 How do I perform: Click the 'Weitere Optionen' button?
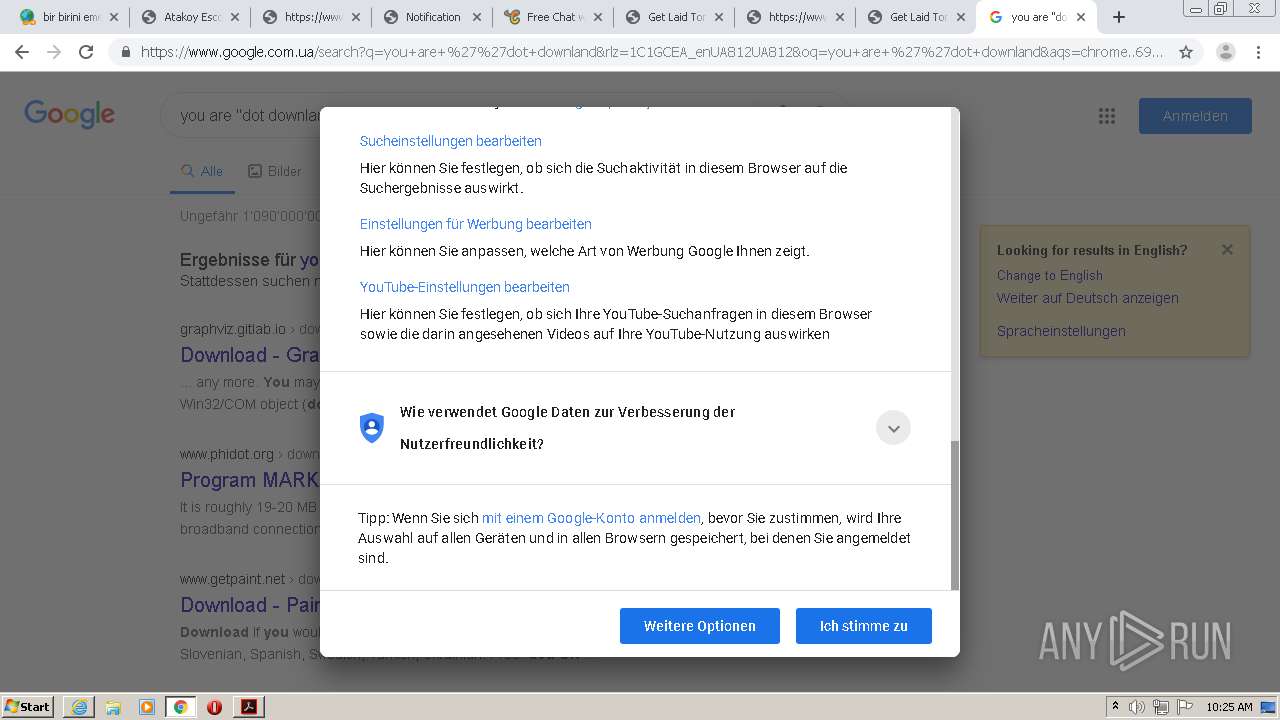click(700, 626)
